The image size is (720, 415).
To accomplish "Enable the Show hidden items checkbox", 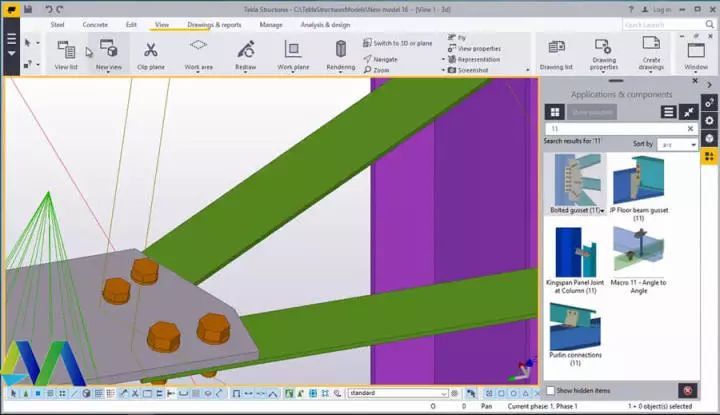I will click(x=551, y=390).
